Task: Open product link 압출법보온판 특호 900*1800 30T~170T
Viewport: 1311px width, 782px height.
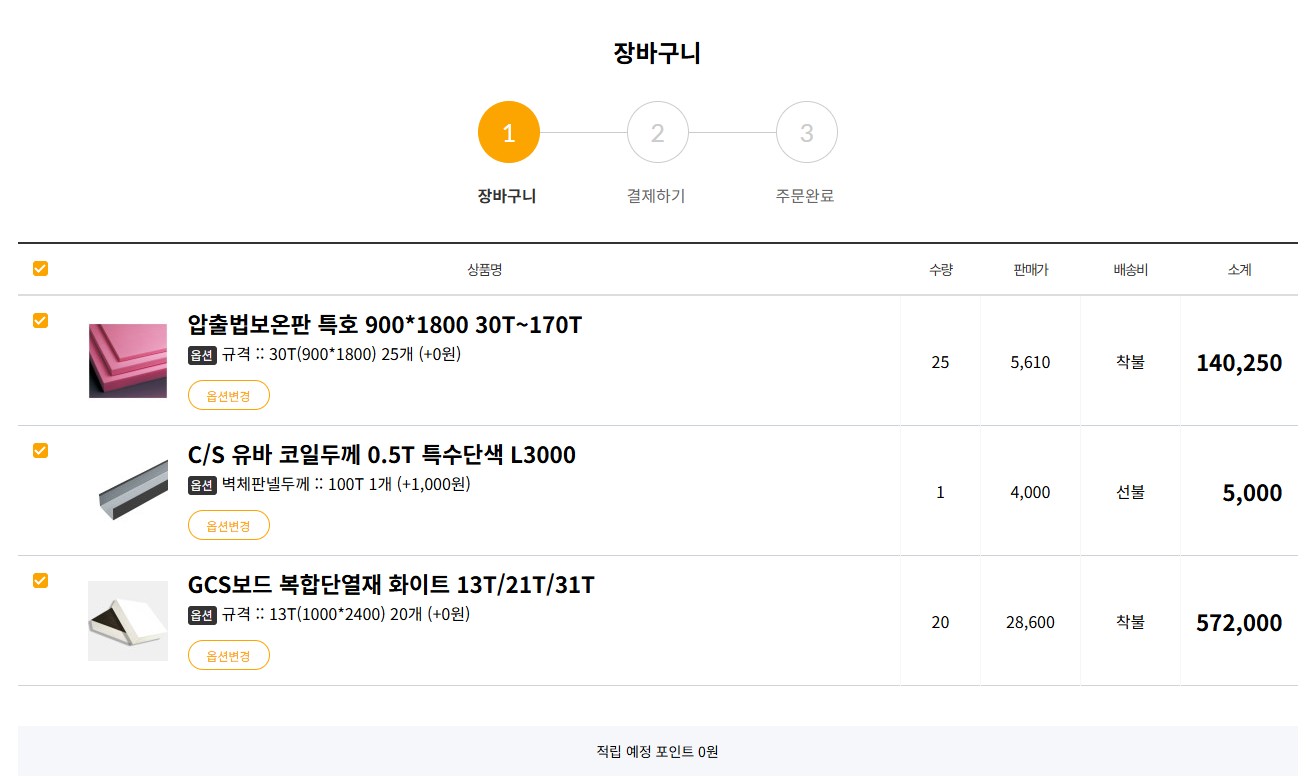Action: pos(385,325)
